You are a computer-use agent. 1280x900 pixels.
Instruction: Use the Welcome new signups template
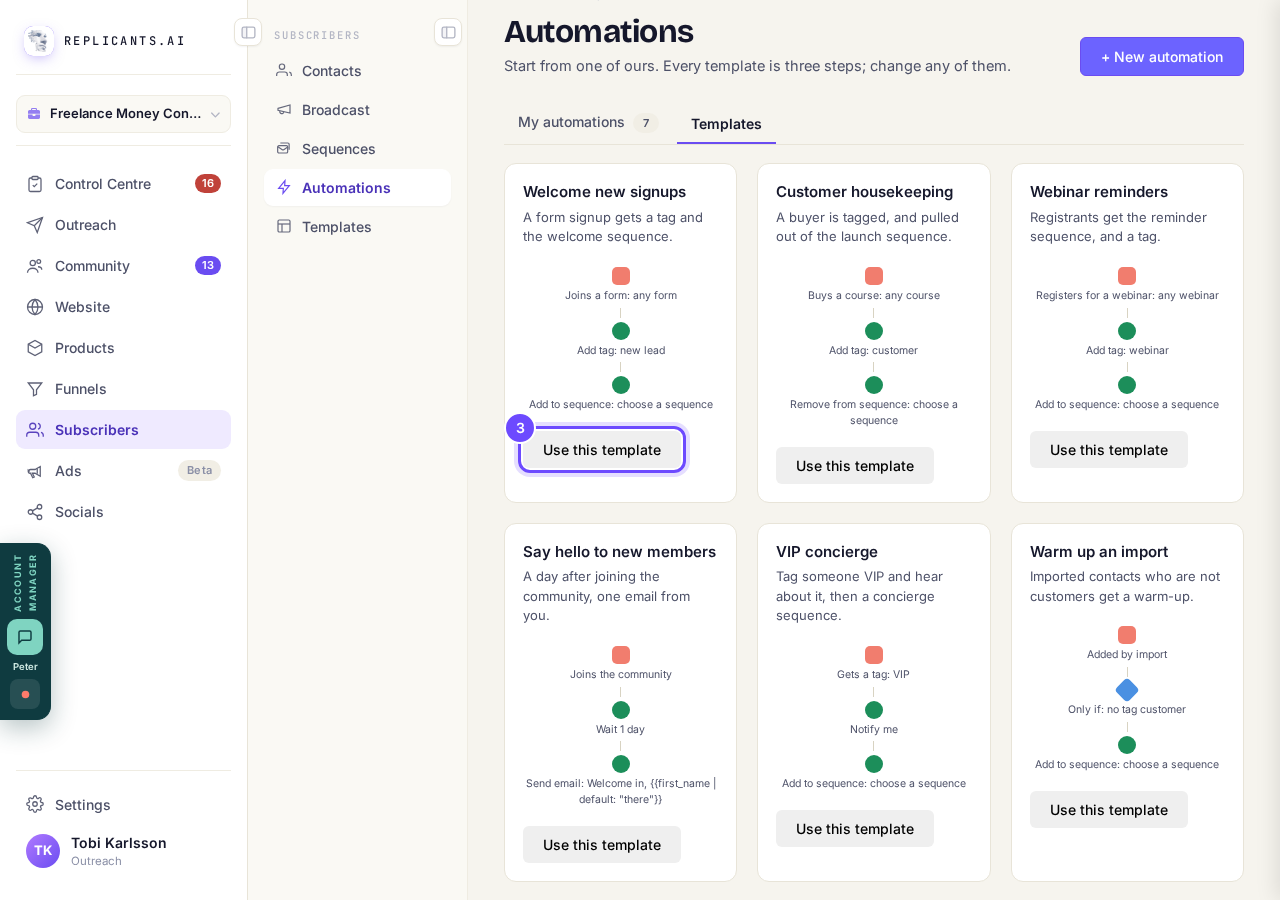tap(602, 450)
